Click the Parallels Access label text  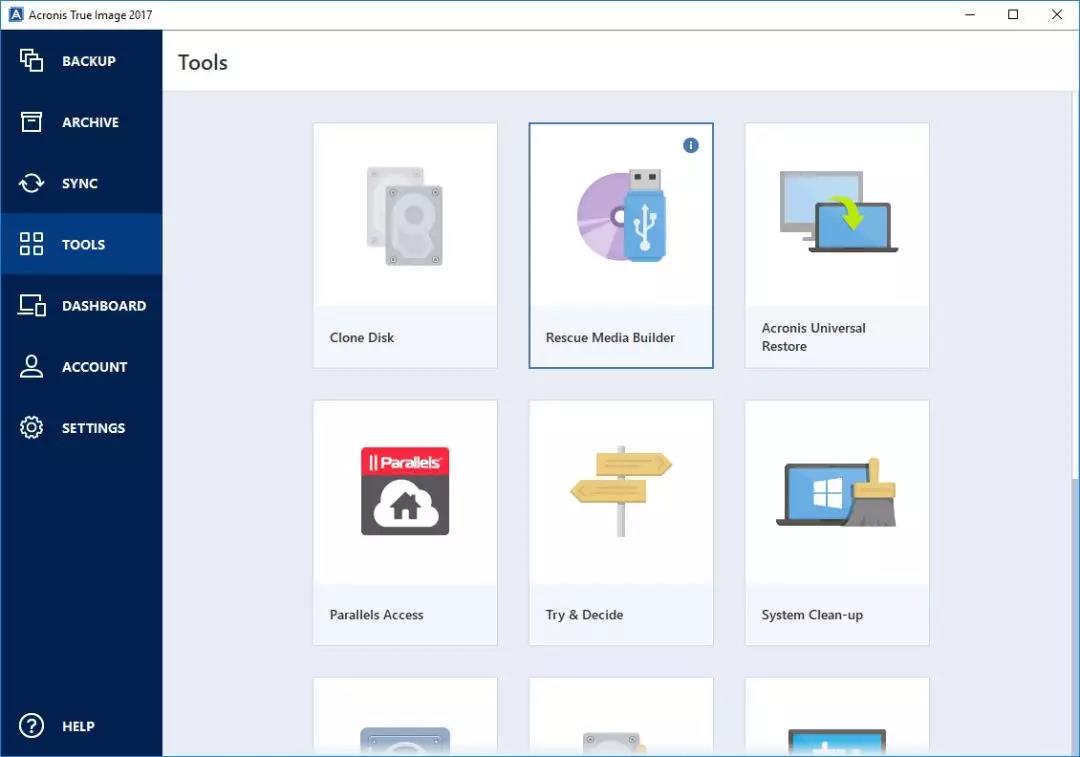click(377, 615)
